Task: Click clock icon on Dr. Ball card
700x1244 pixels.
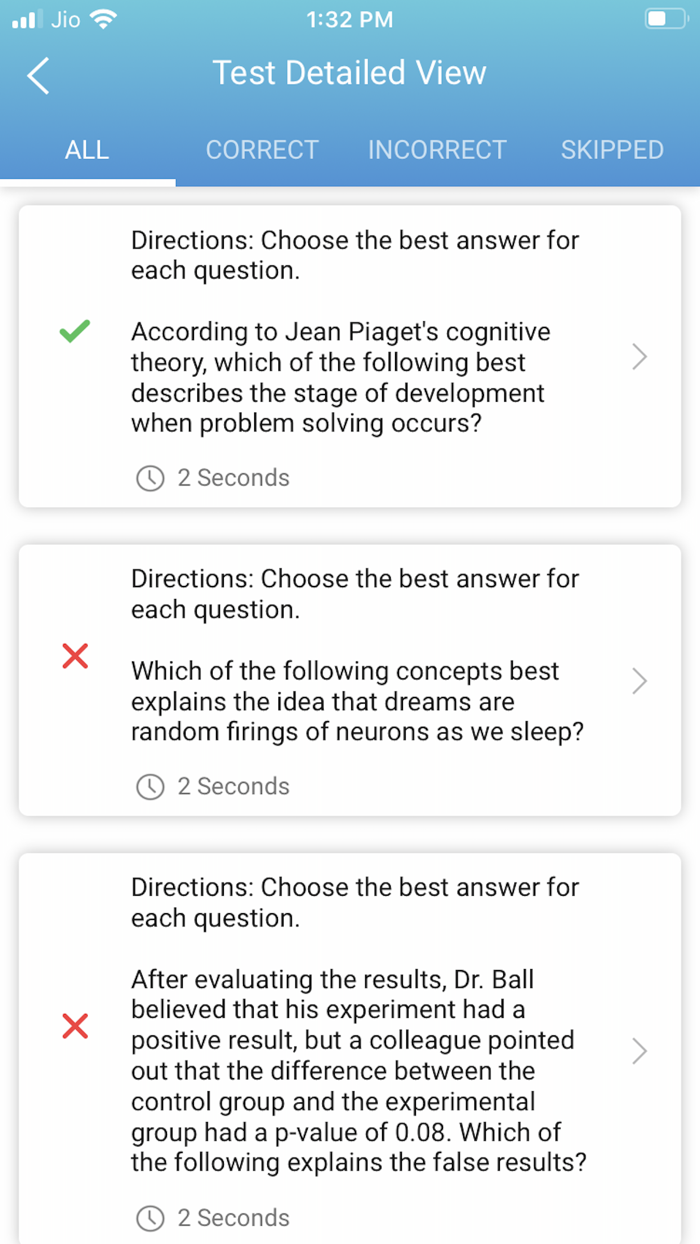Action: pyautogui.click(x=150, y=1218)
